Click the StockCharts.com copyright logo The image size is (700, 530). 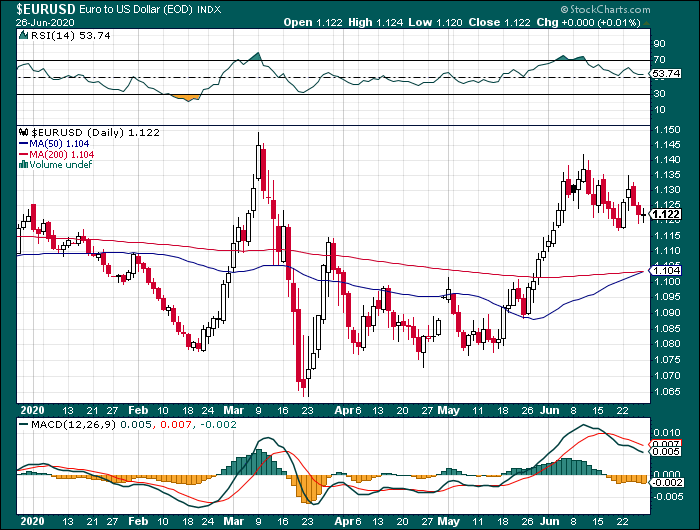point(605,9)
